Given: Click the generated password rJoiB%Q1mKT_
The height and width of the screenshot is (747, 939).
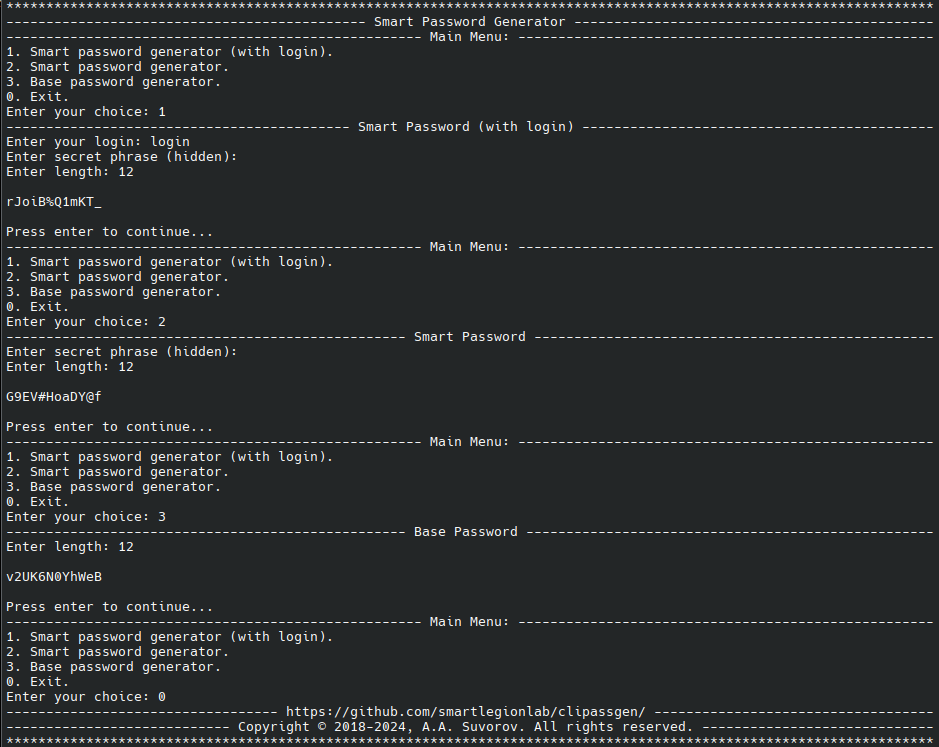Looking at the screenshot, I should 54,202.
